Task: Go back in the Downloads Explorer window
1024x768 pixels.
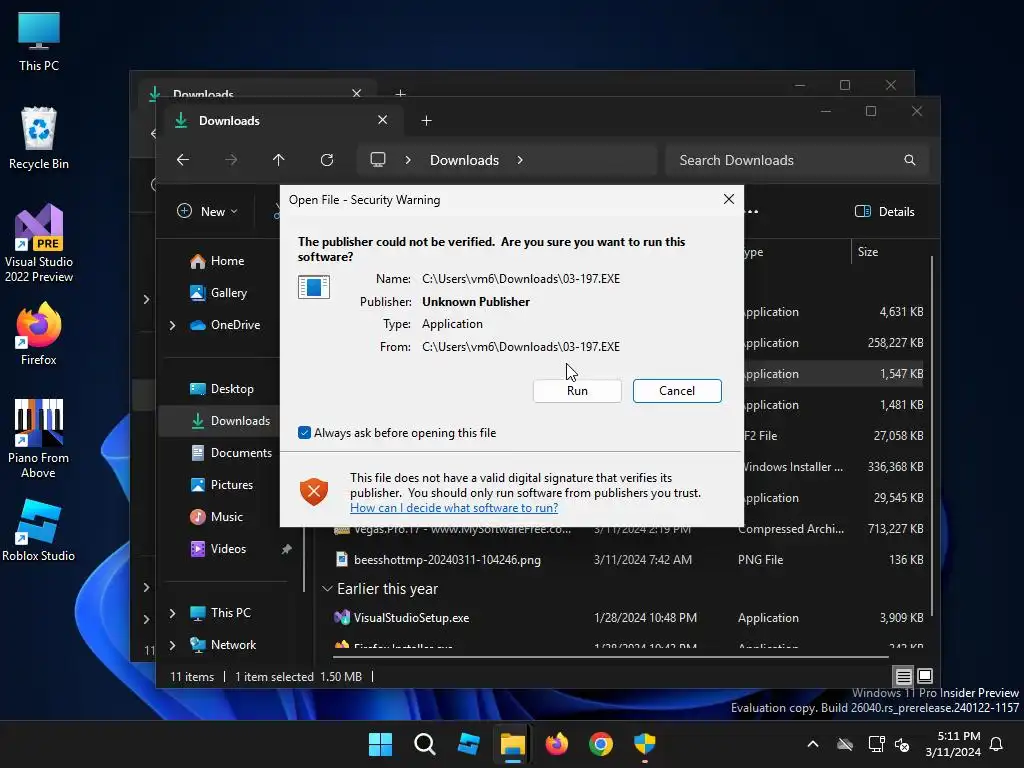Action: [x=183, y=160]
